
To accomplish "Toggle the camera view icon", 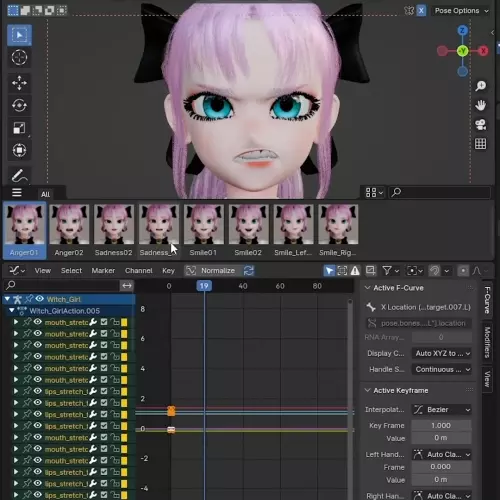I will [480, 125].
